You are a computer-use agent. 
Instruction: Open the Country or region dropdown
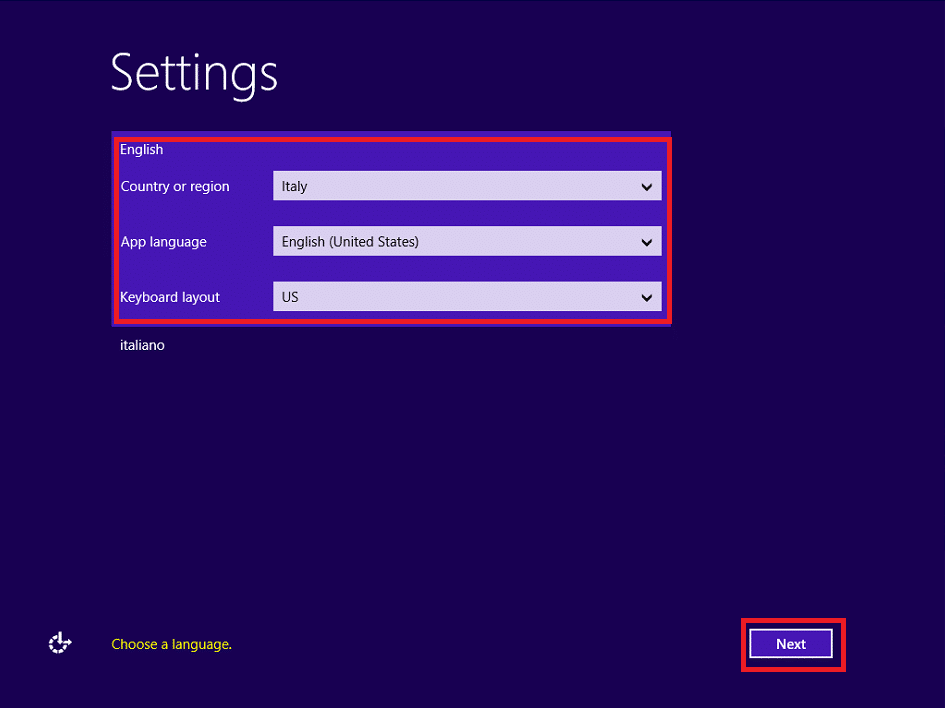[x=467, y=186]
